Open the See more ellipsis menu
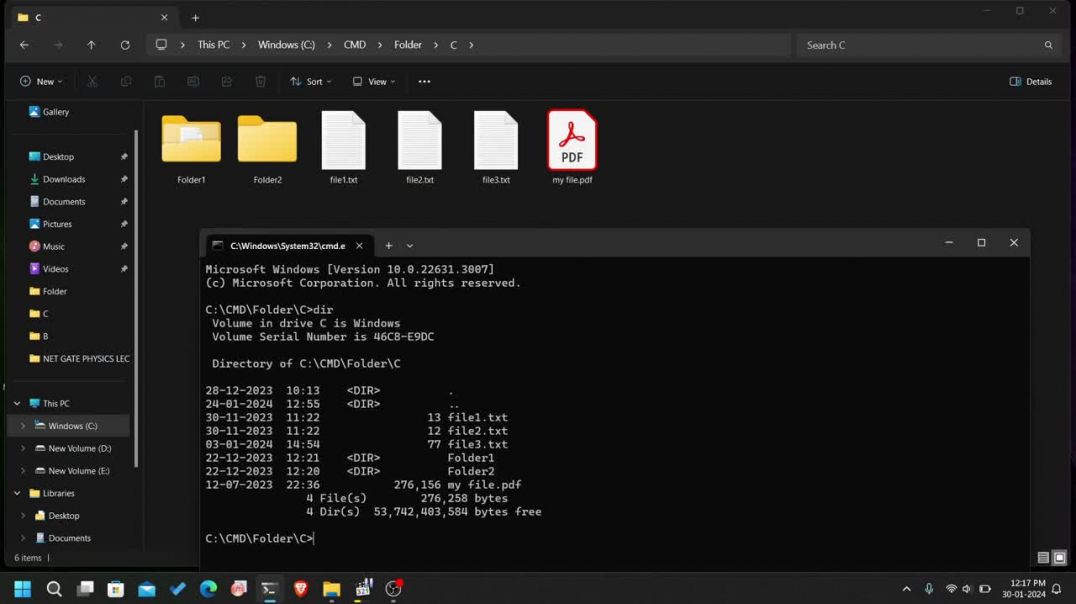 [425, 81]
